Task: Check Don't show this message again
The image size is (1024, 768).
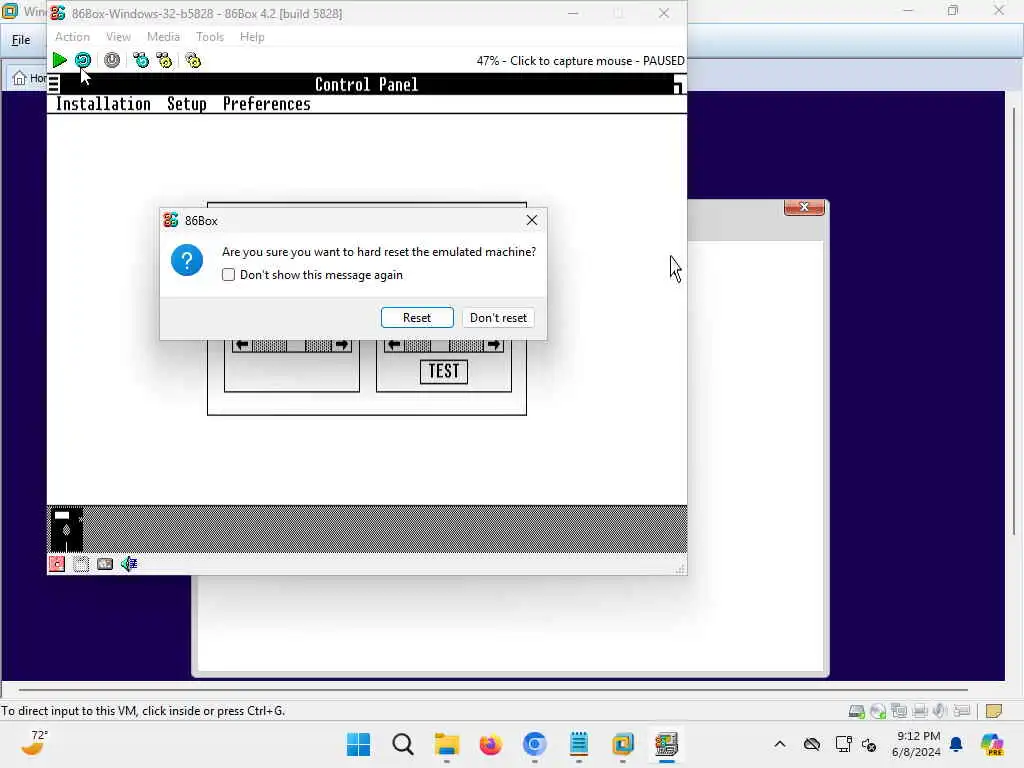Action: (228, 275)
